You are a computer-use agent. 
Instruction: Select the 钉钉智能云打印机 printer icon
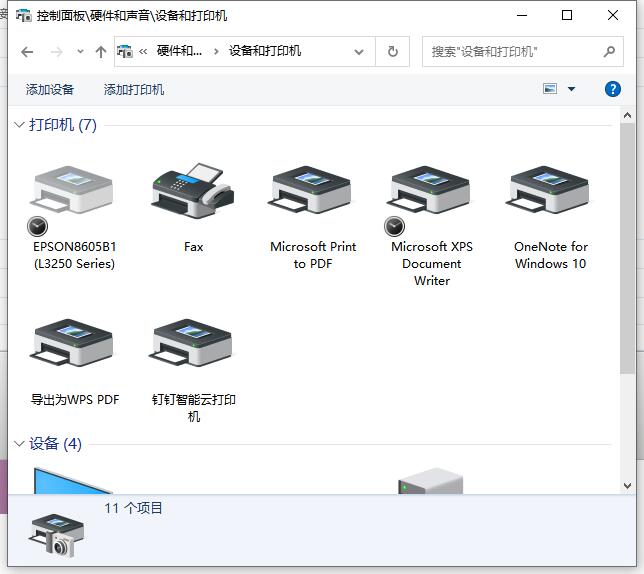tap(191, 343)
